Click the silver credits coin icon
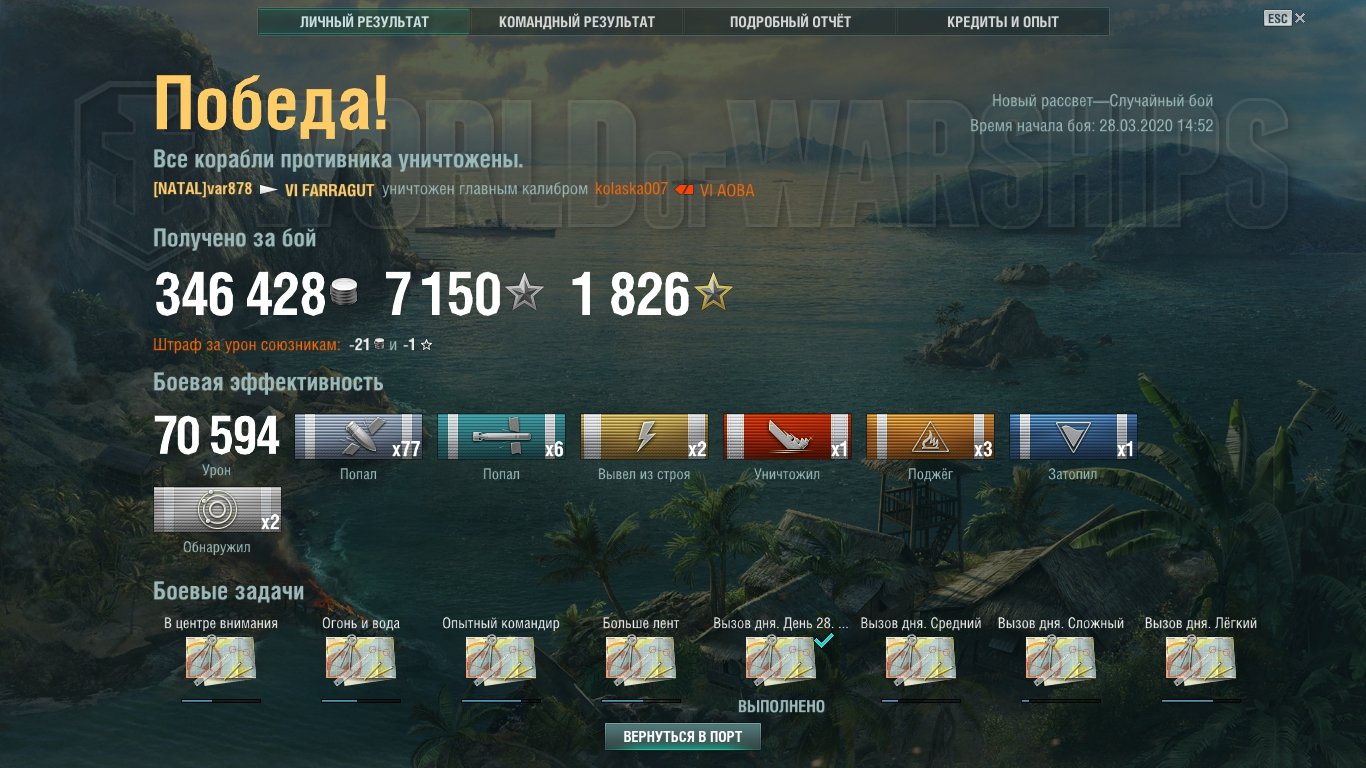 (343, 295)
